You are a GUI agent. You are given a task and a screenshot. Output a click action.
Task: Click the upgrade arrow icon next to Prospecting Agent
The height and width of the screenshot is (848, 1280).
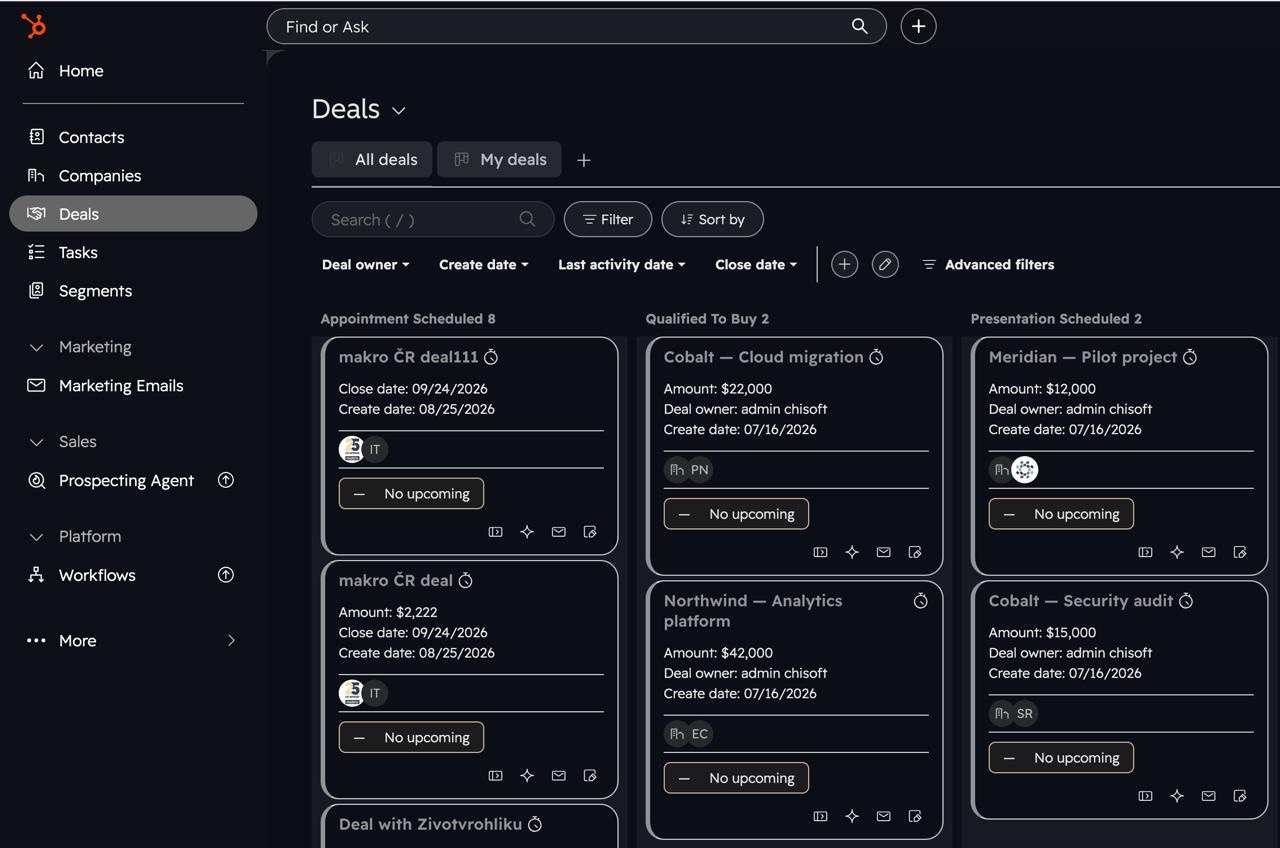[x=226, y=480]
